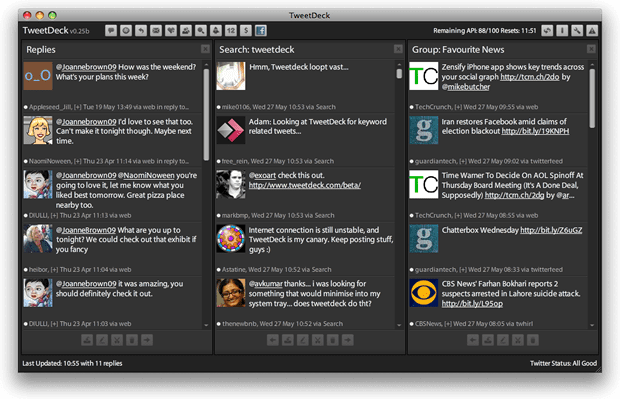Click the Favourite News column scrollbar thumb
The image size is (620, 399).
point(592,98)
